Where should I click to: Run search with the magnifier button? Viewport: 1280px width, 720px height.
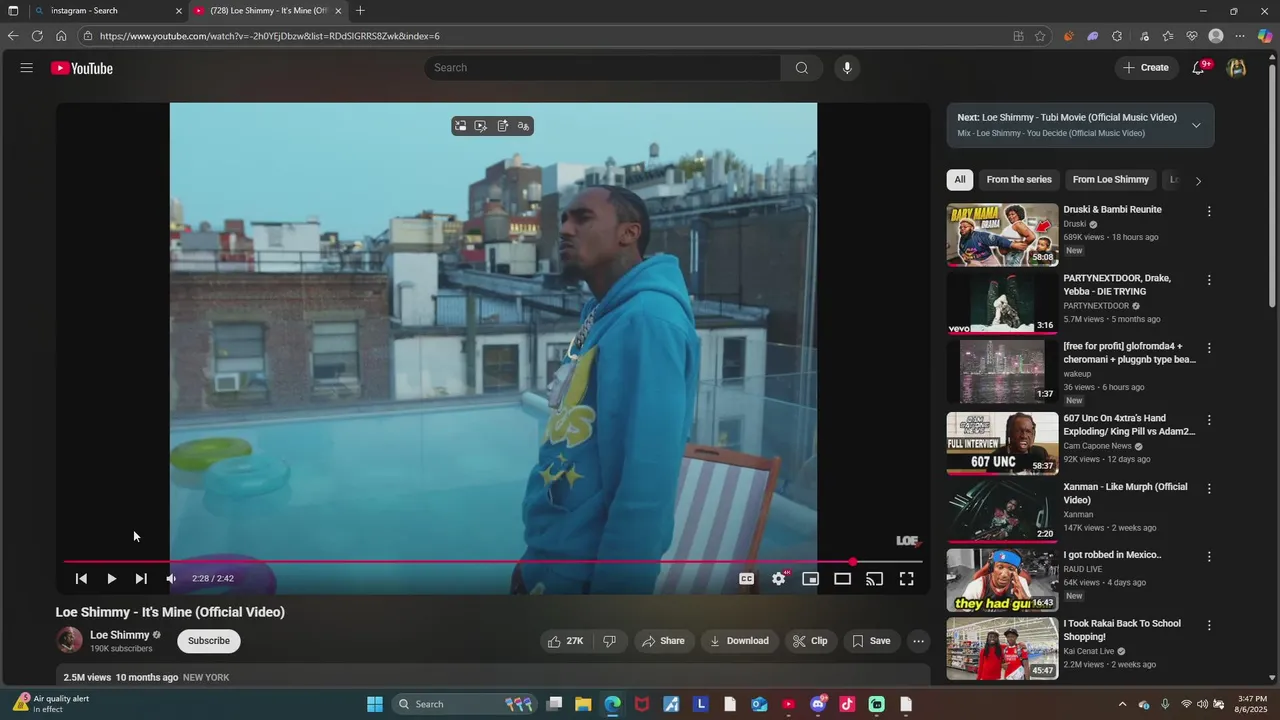[801, 68]
